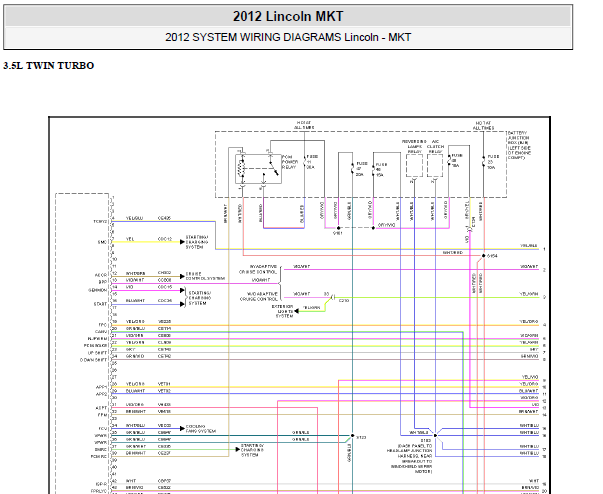Click the FUSE 46 15A label
Image resolution: width=603 pixels, height=494 pixels.
pos(381,170)
